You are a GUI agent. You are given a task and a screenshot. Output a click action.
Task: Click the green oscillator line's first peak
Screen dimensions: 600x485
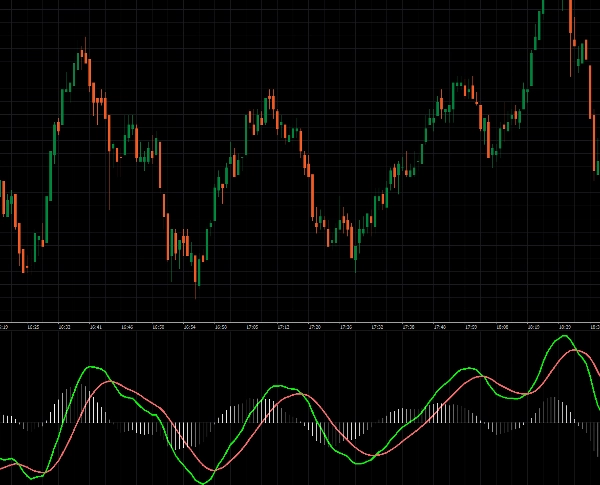[93, 368]
